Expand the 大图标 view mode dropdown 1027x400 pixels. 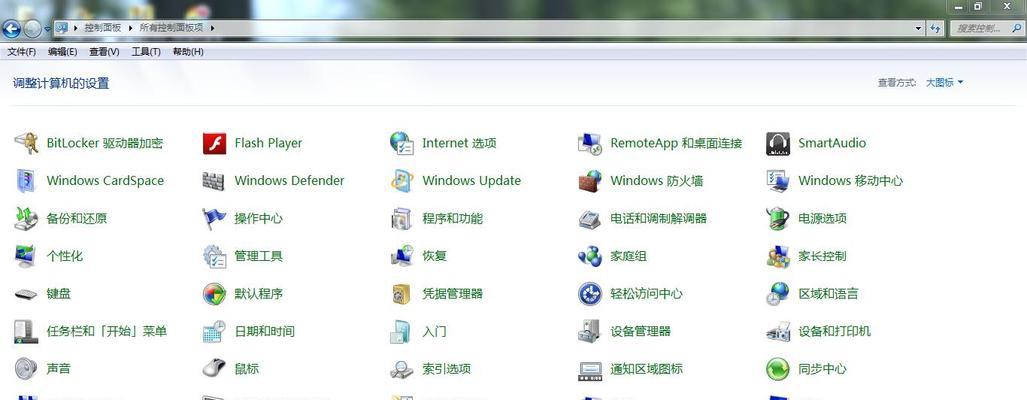click(944, 82)
